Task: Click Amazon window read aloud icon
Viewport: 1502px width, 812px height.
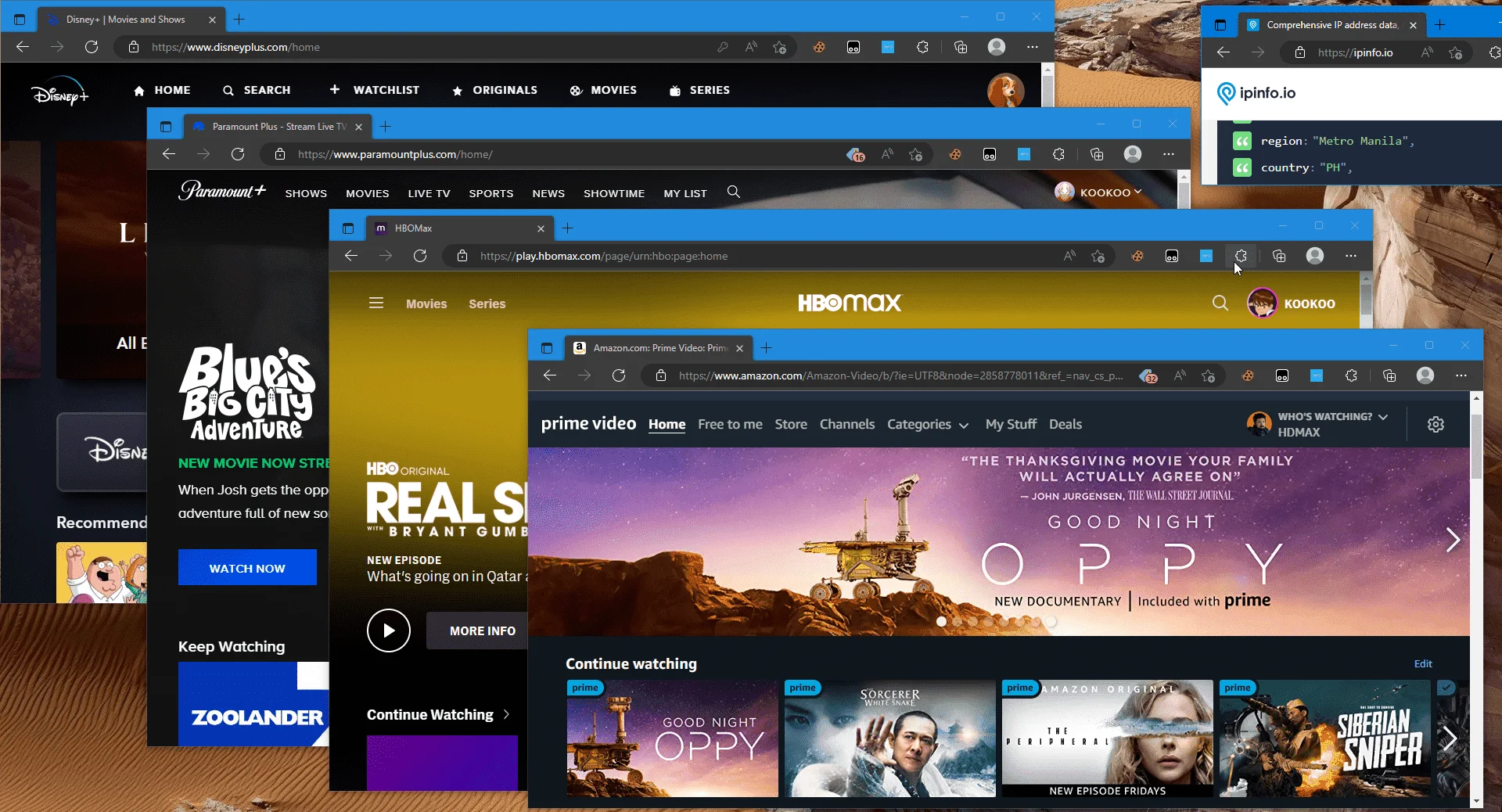Action: (x=1180, y=375)
